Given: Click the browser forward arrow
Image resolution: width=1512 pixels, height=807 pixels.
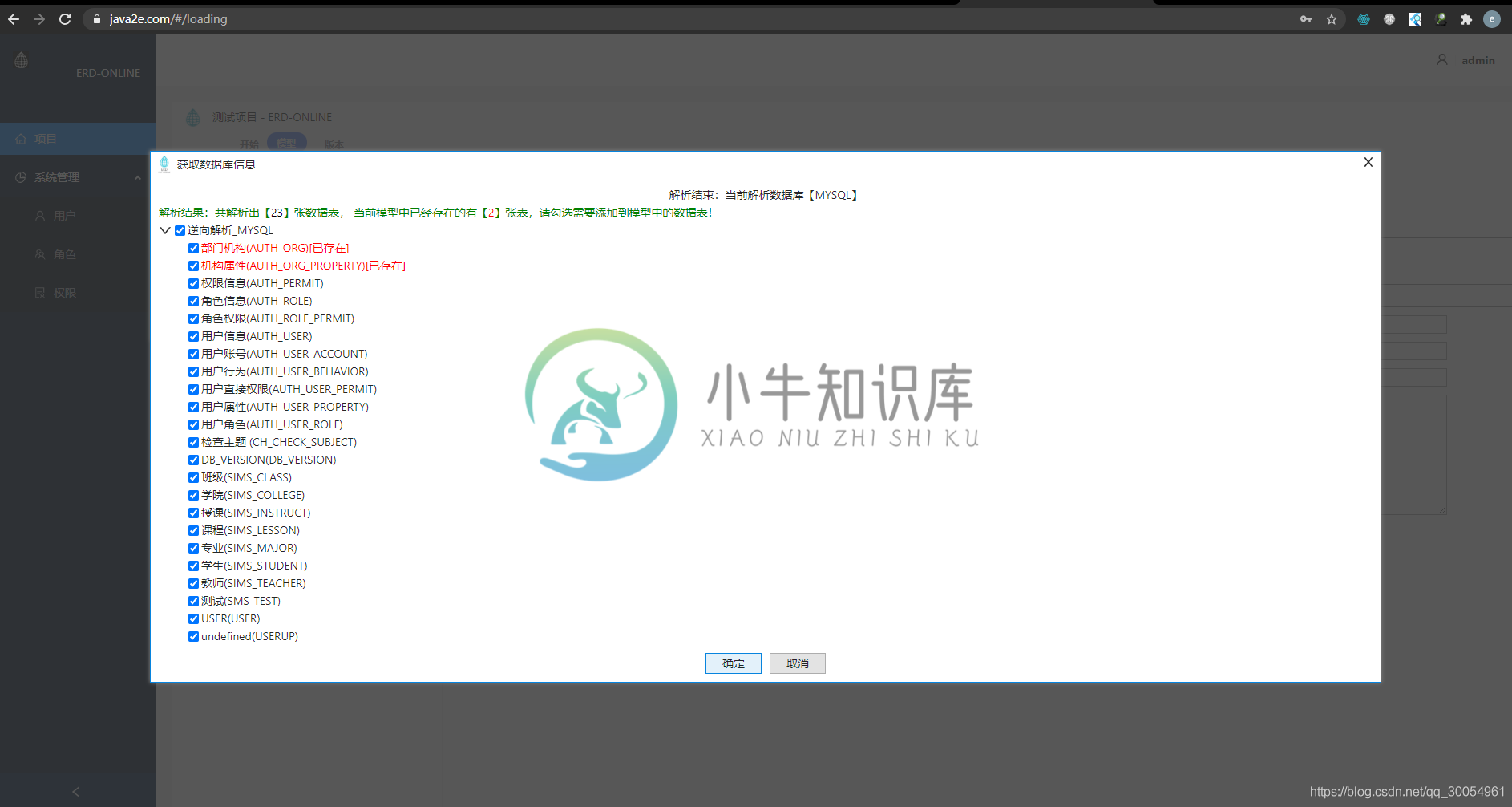Looking at the screenshot, I should pos(39,19).
